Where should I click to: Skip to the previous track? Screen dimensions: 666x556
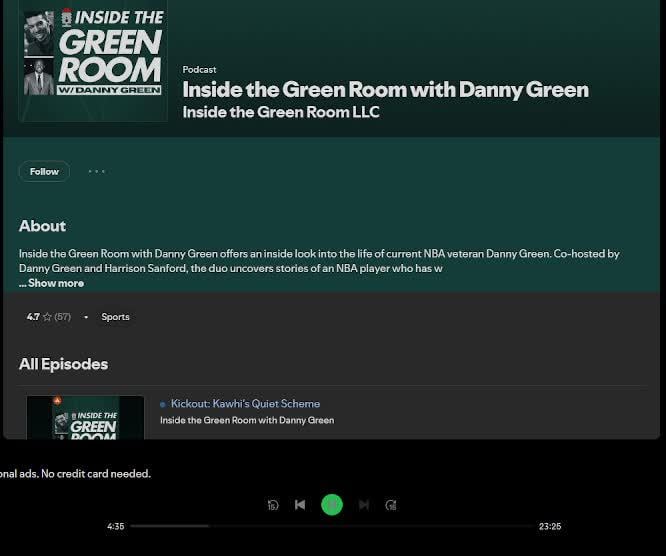[300, 505]
